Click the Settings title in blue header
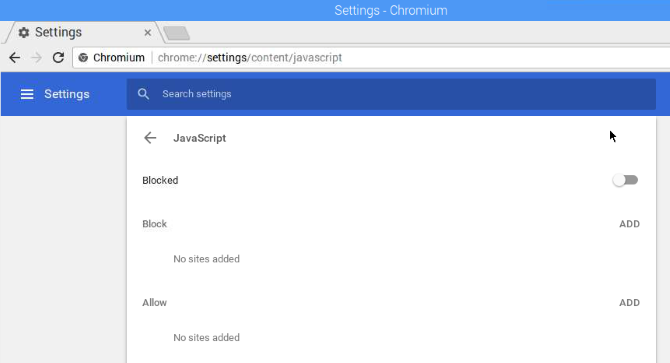The image size is (670, 363). [x=67, y=94]
